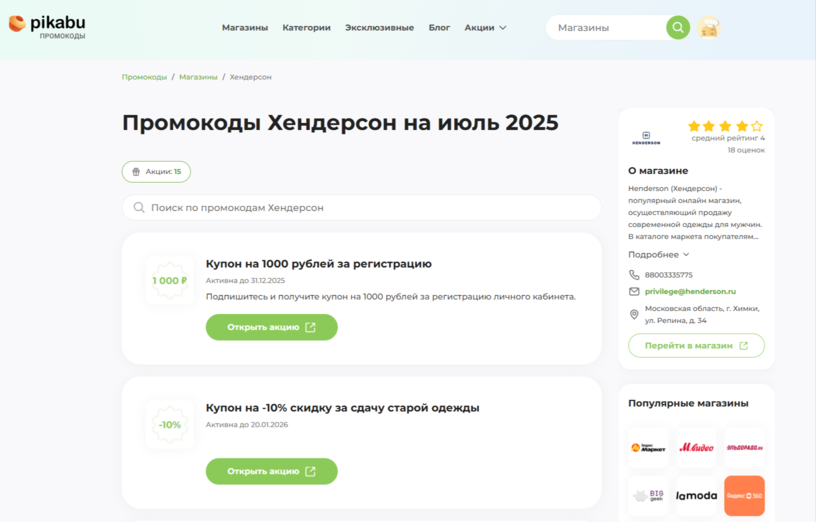The height and width of the screenshot is (522, 816).
Task: Open Яндекс Маркет store logo
Action: click(x=648, y=448)
